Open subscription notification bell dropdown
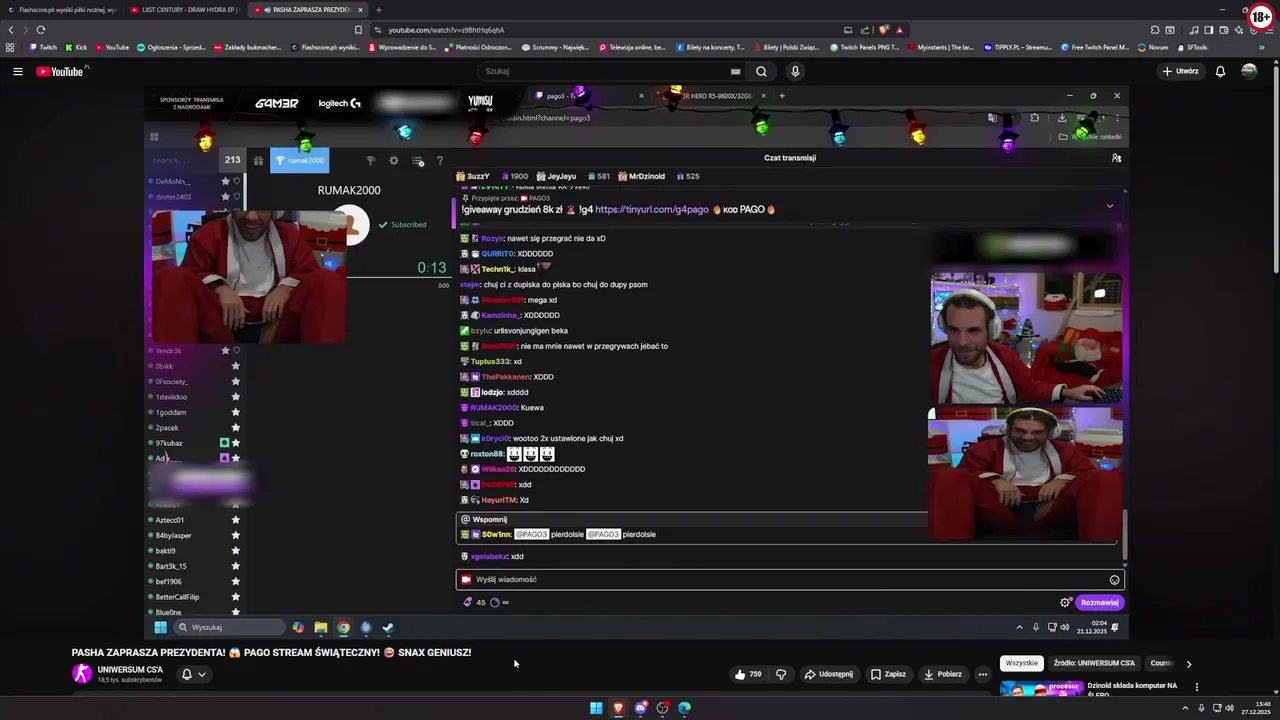Image resolution: width=1280 pixels, height=720 pixels. click(193, 674)
